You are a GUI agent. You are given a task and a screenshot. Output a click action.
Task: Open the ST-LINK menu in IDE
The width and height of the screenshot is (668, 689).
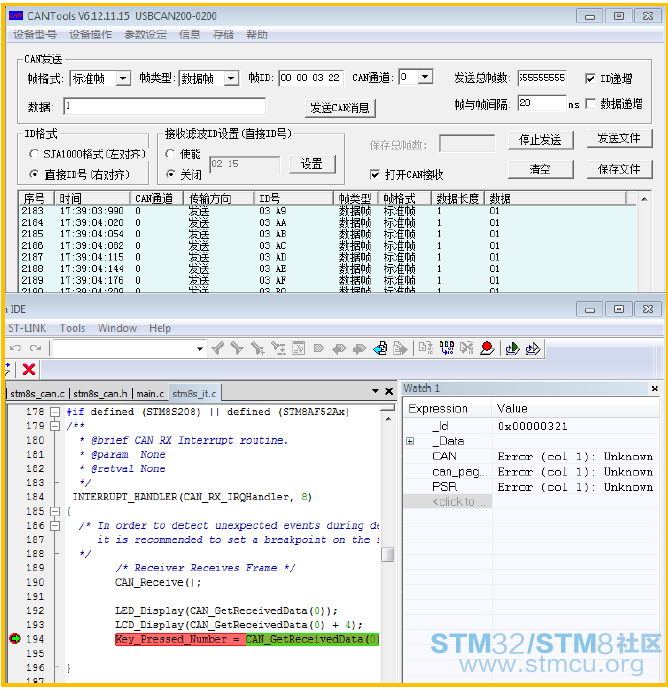coord(27,328)
